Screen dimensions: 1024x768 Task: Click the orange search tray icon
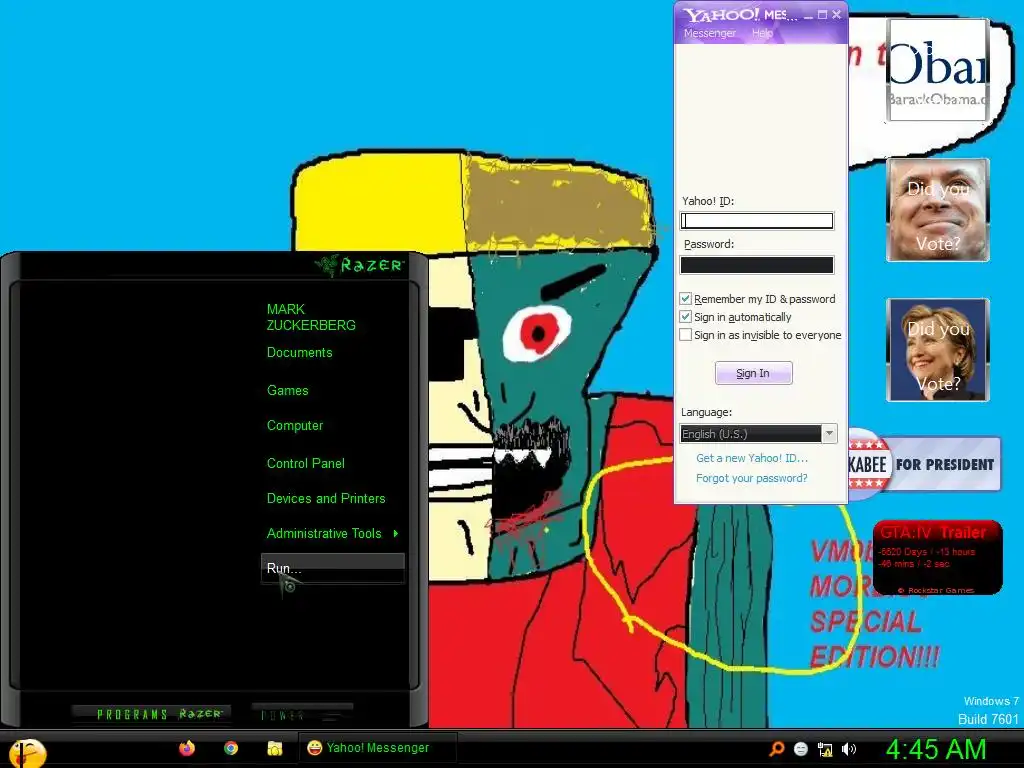(776, 749)
